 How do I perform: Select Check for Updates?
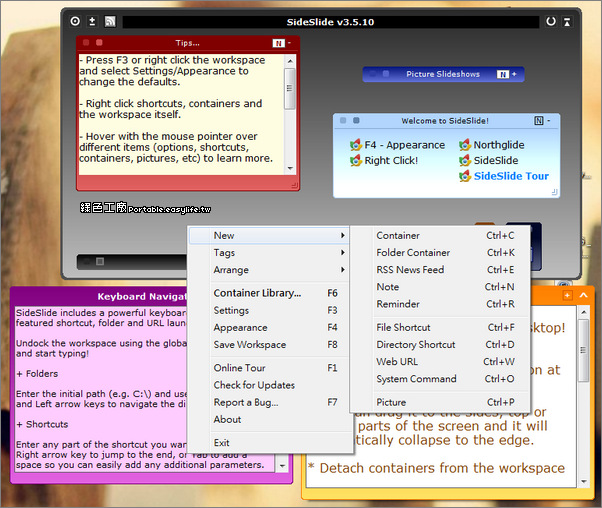(269, 385)
